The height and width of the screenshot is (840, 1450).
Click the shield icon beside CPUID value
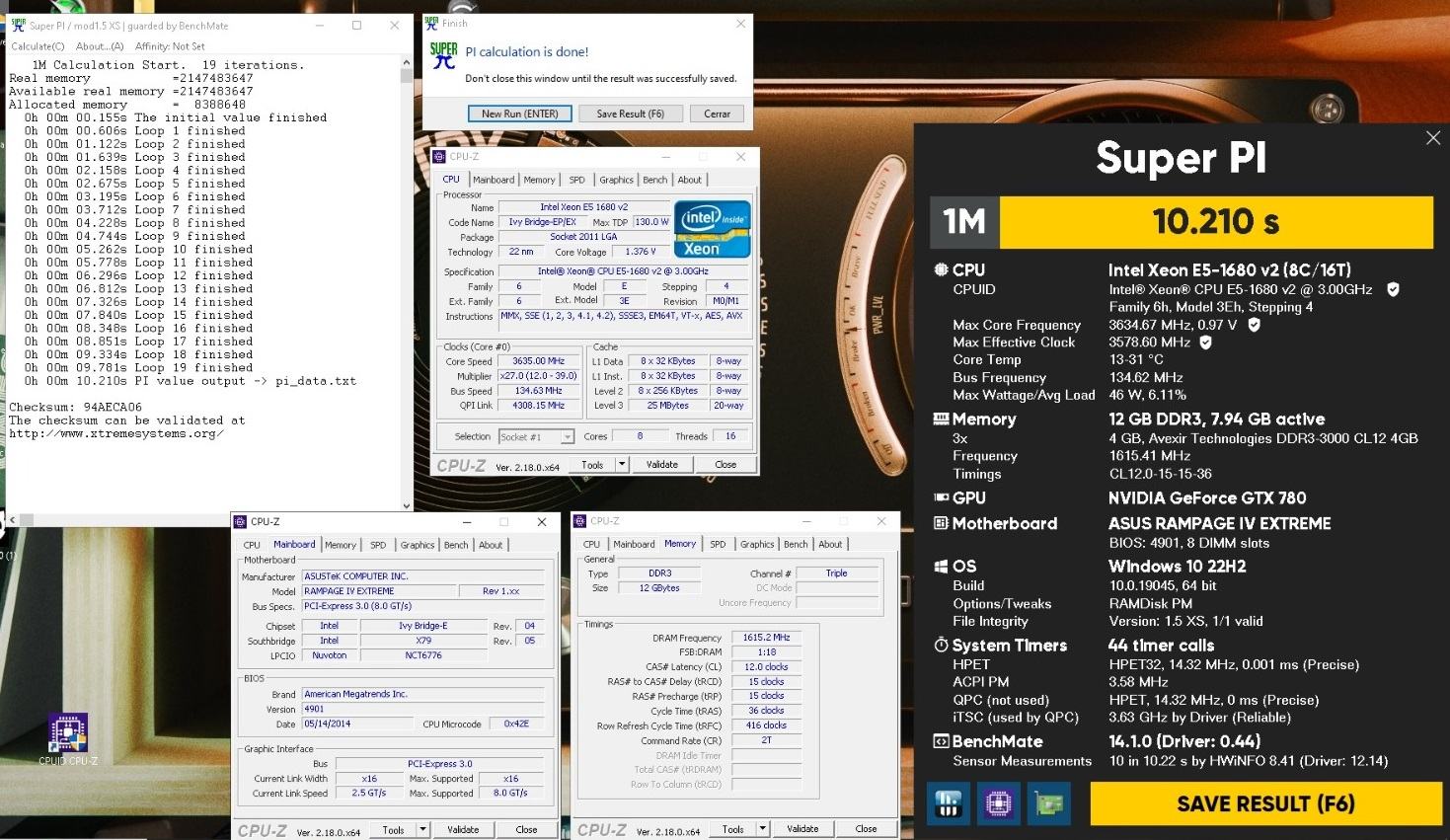pyautogui.click(x=1393, y=289)
